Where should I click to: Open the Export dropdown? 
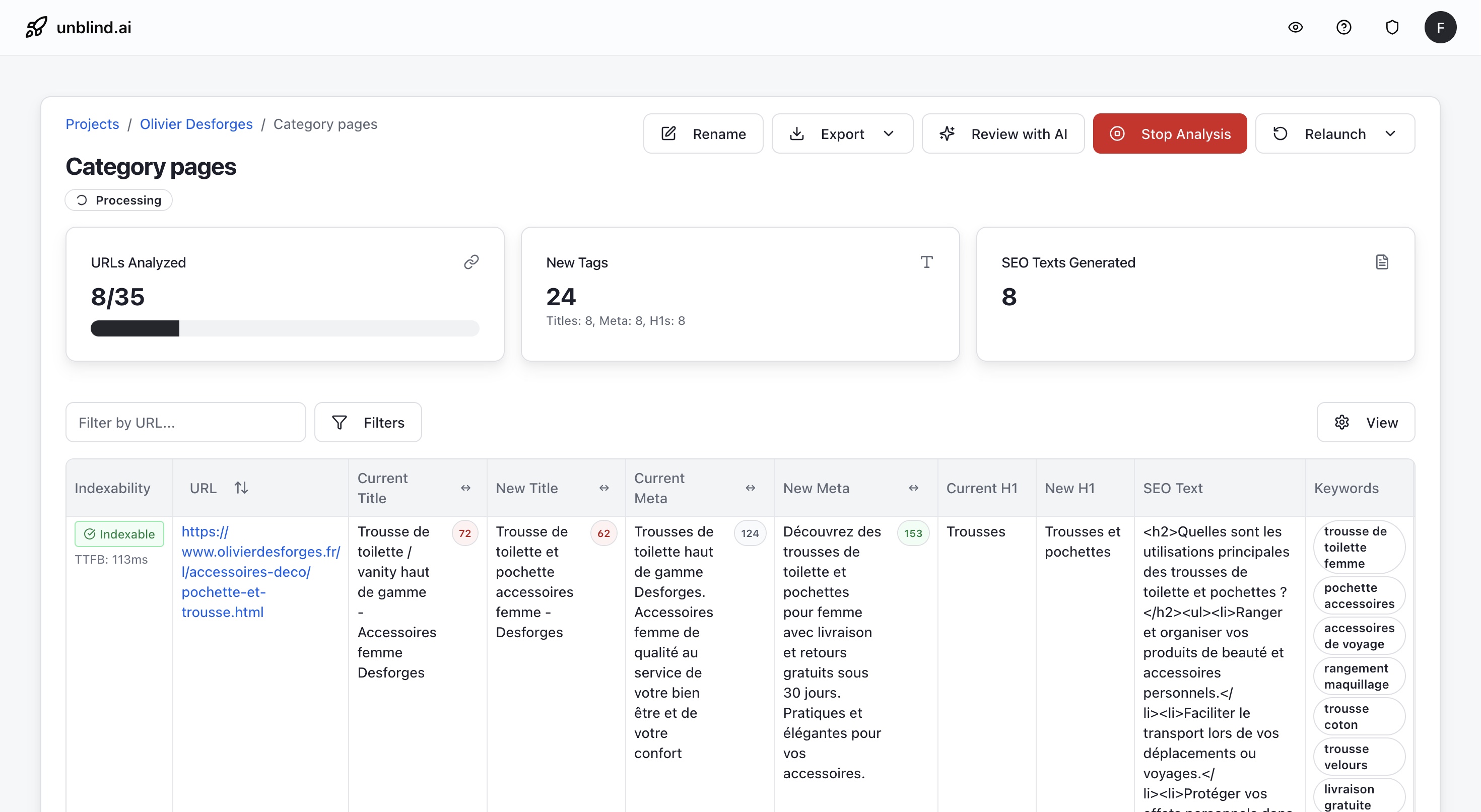click(x=842, y=133)
